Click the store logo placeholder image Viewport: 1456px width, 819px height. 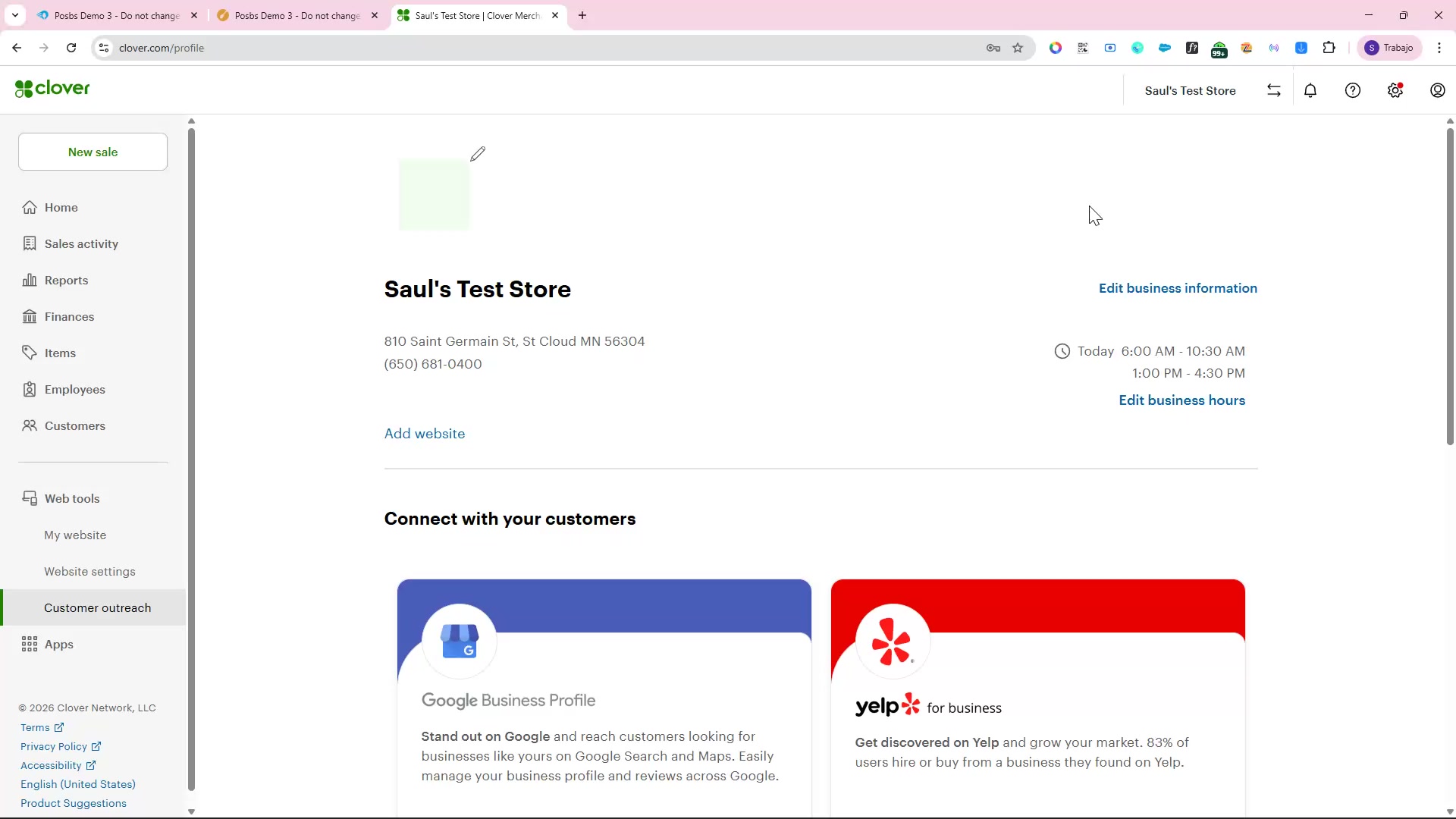click(435, 195)
